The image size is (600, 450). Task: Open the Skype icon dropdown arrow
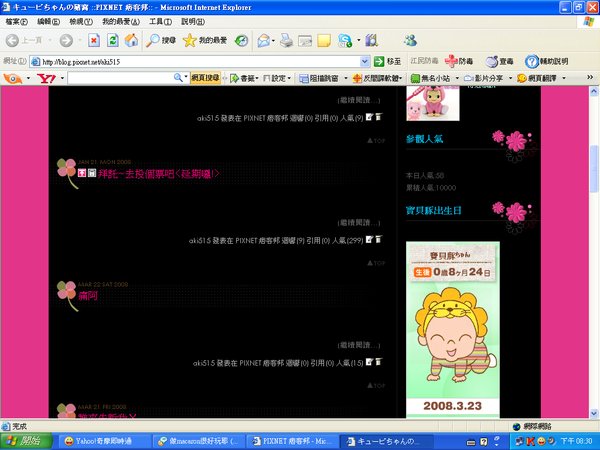pos(359,40)
